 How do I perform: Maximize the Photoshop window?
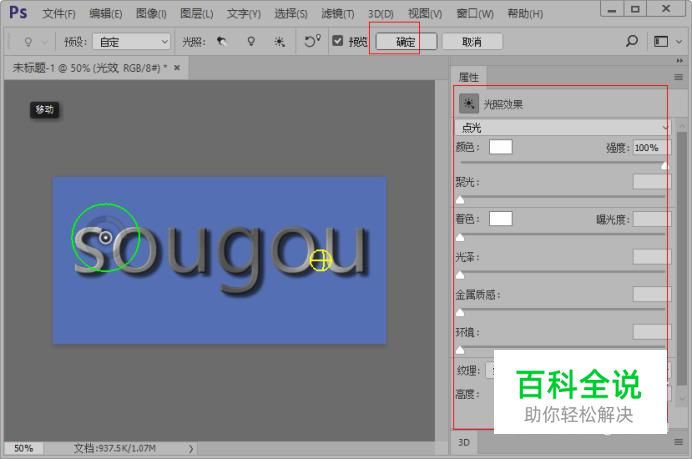coord(635,9)
